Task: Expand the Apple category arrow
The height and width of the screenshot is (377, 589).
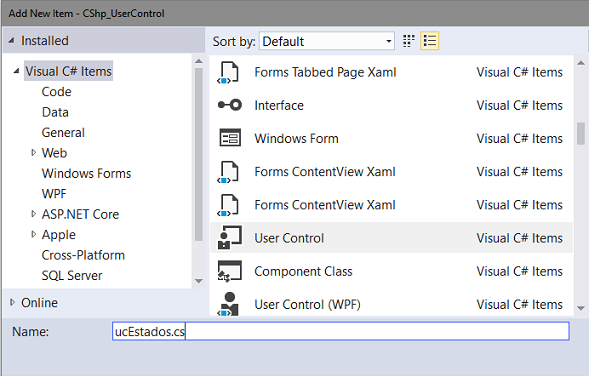Action: (33, 234)
